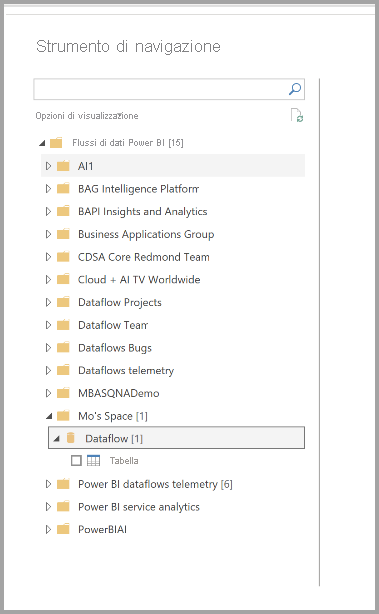The height and width of the screenshot is (614, 379).
Task: Click the AI1 folder icon
Action: [63, 166]
